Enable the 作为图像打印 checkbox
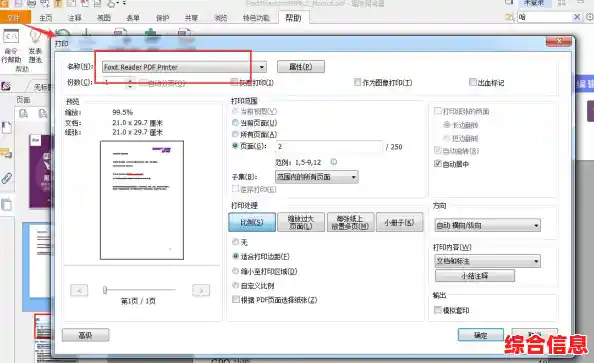 (357, 82)
